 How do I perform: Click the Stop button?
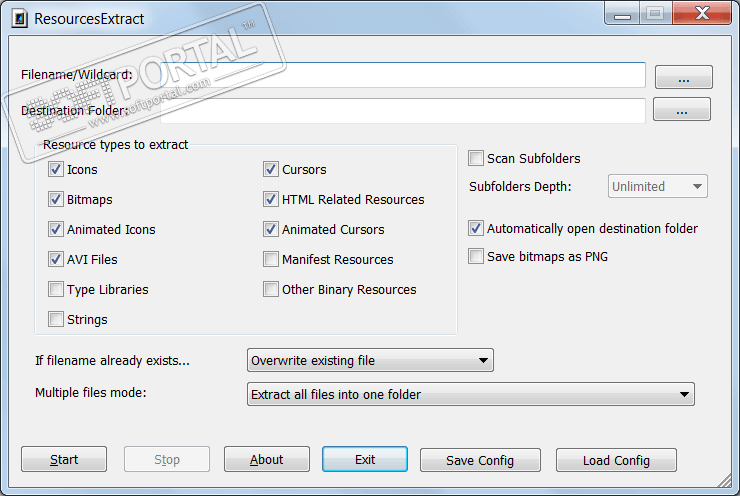167,459
